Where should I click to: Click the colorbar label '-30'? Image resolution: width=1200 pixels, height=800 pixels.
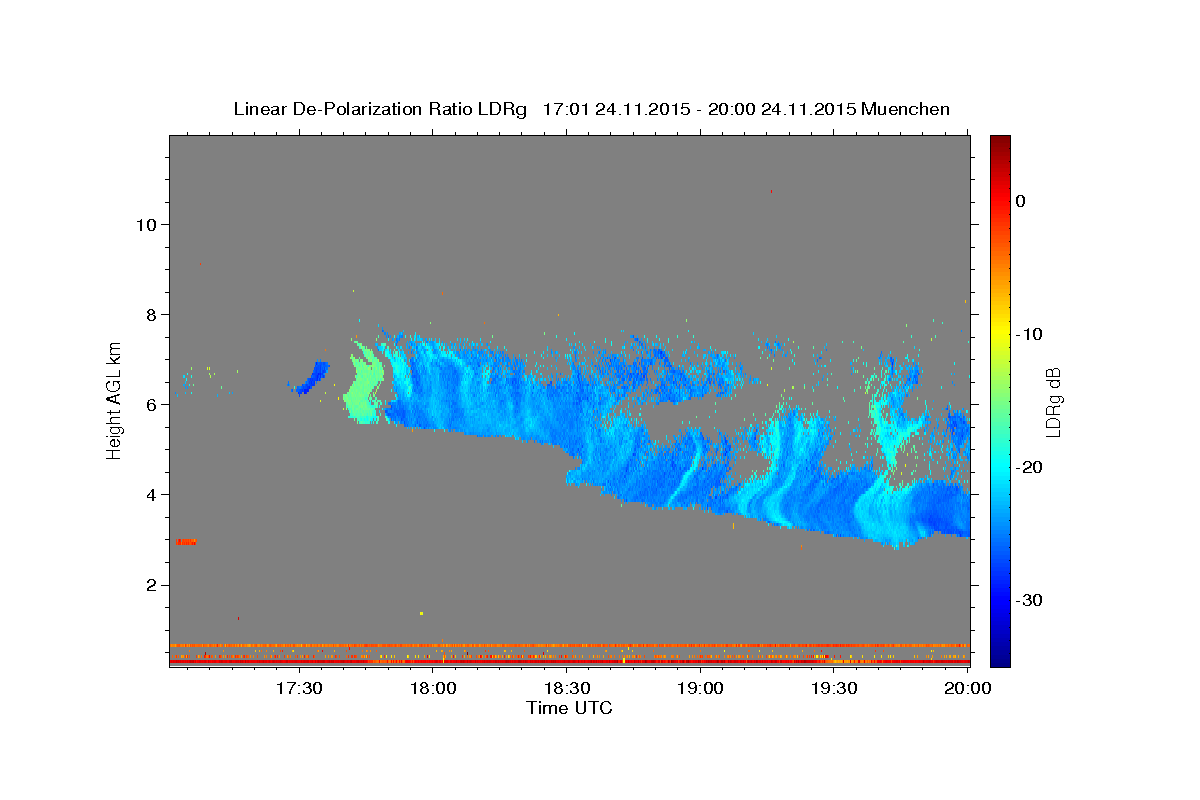(1029, 600)
